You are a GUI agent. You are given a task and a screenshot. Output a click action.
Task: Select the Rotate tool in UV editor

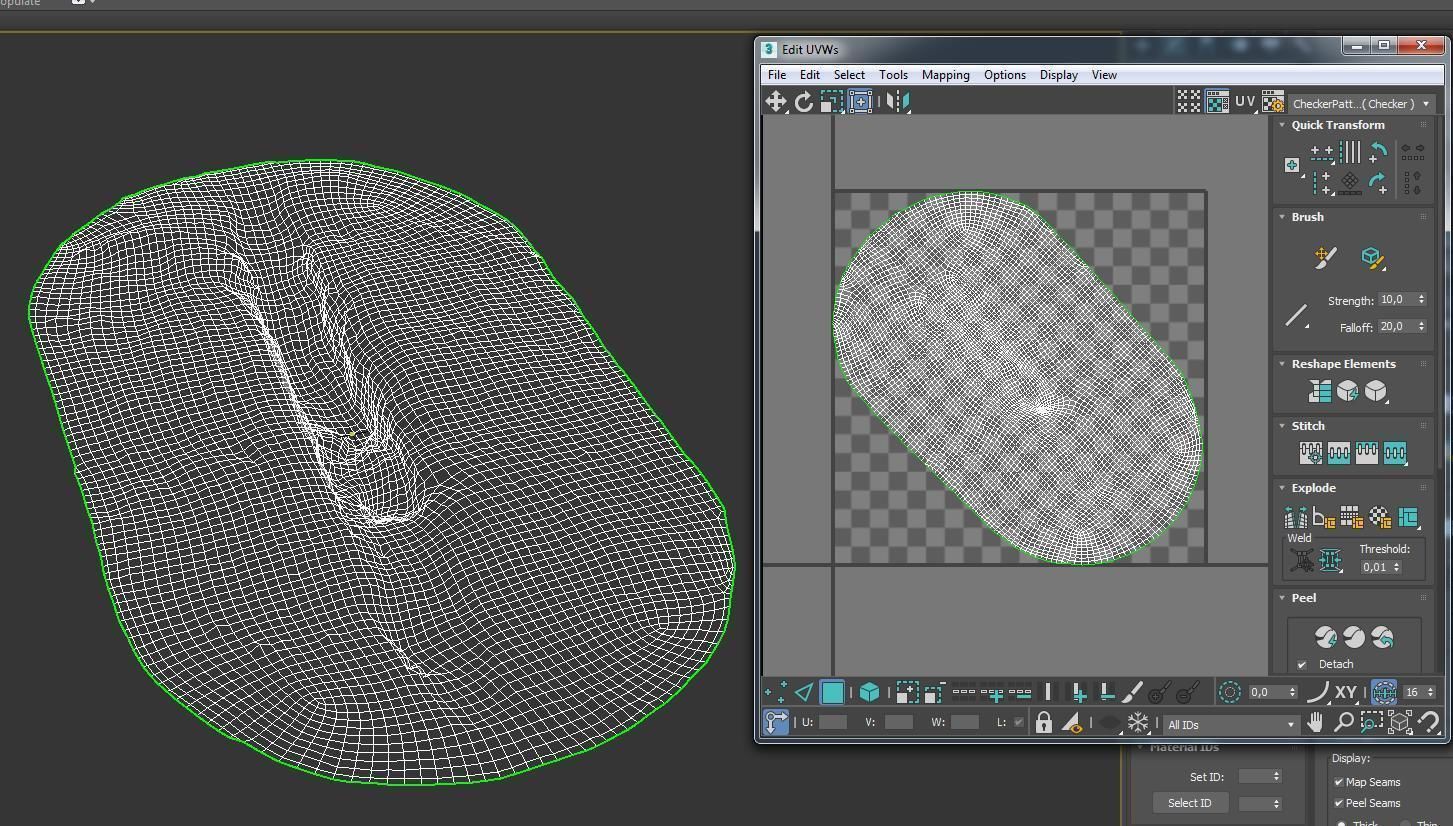[803, 101]
